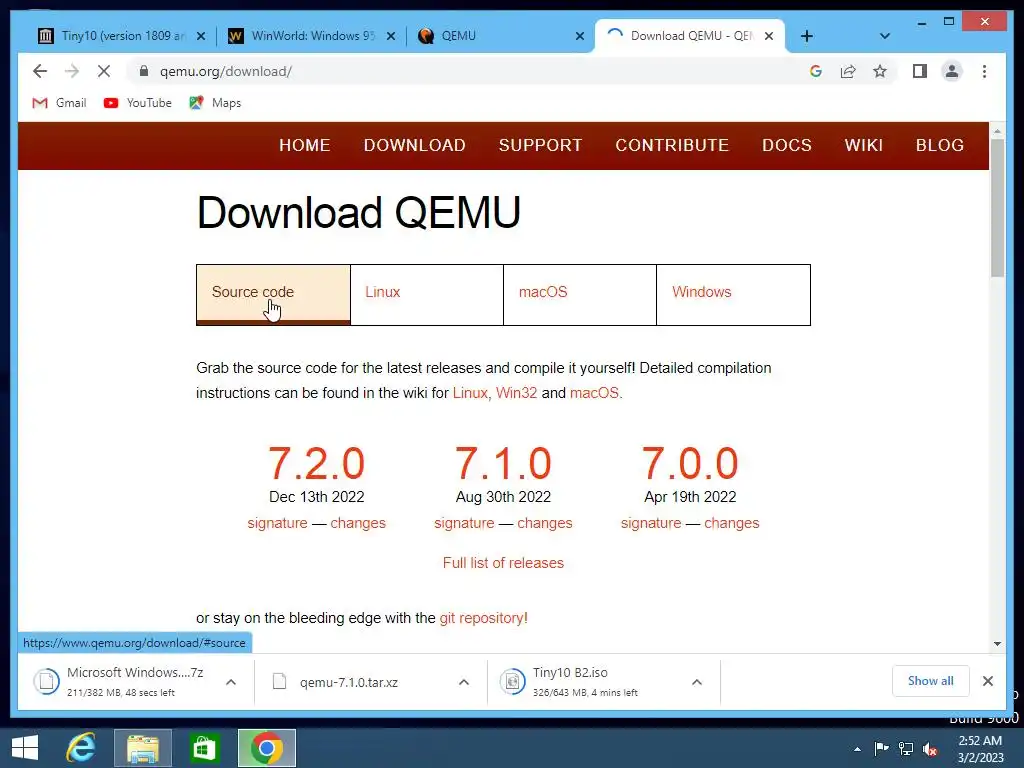Open the Win32 compilation wiki link
This screenshot has width=1024, height=768.
coord(517,392)
